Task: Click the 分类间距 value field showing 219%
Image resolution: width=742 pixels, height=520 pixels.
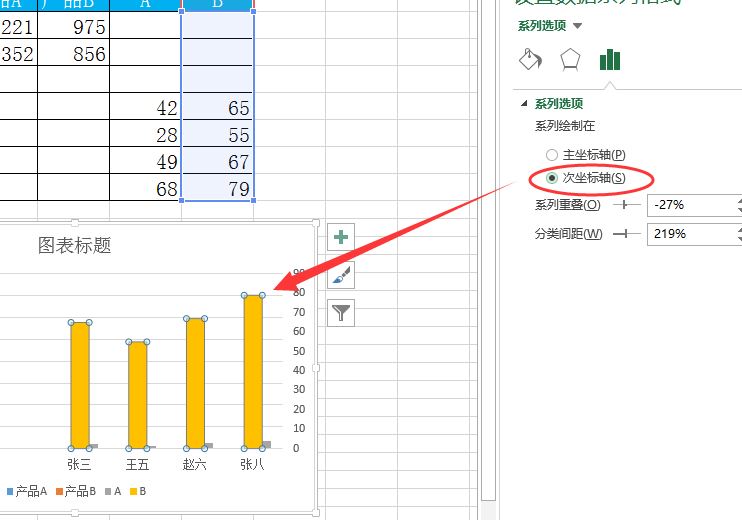Action: click(690, 233)
